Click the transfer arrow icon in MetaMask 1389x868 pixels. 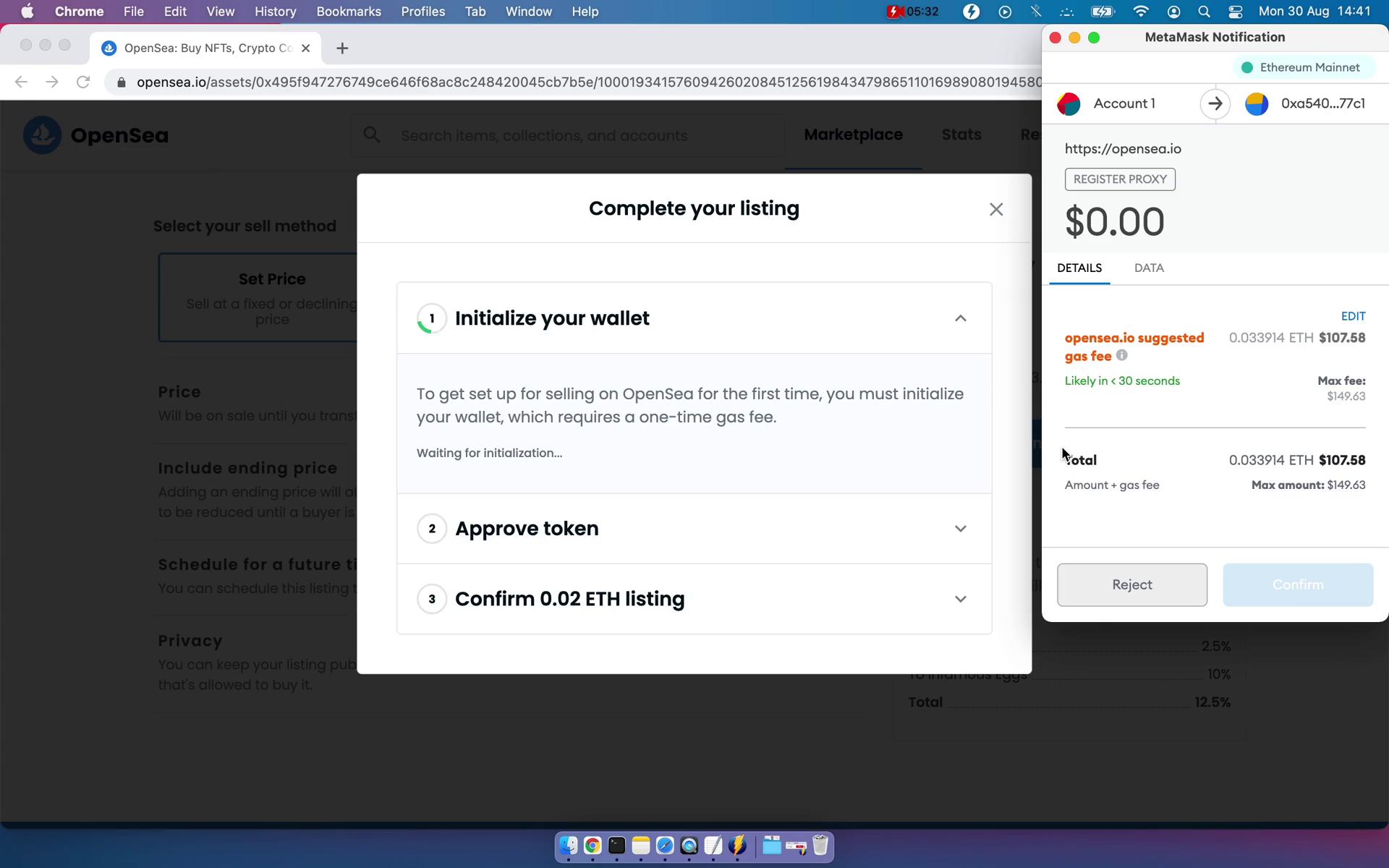1215,103
